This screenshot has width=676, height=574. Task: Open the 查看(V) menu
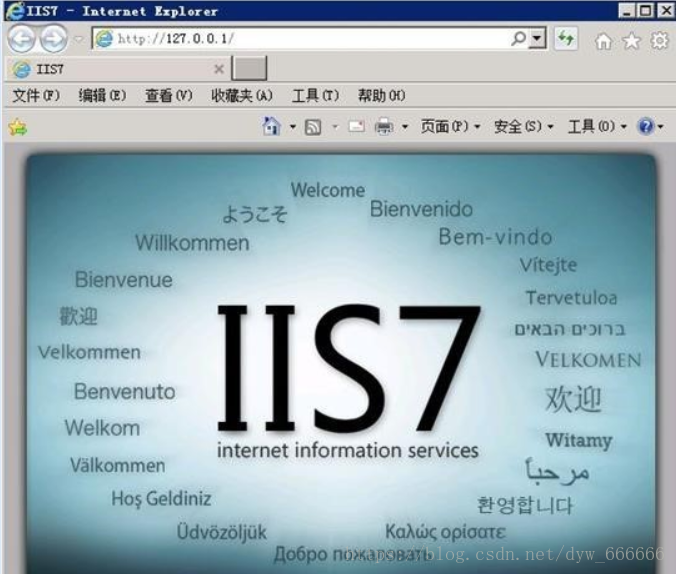[x=169, y=95]
